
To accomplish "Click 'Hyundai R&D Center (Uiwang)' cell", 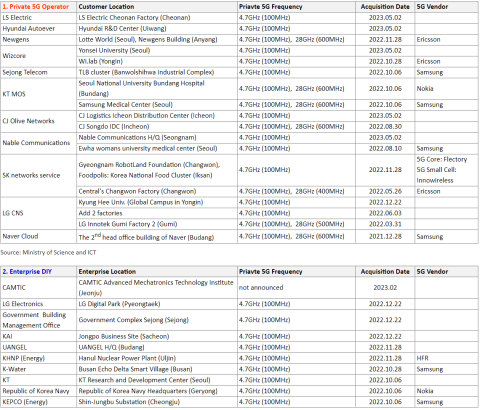I will pos(157,29).
